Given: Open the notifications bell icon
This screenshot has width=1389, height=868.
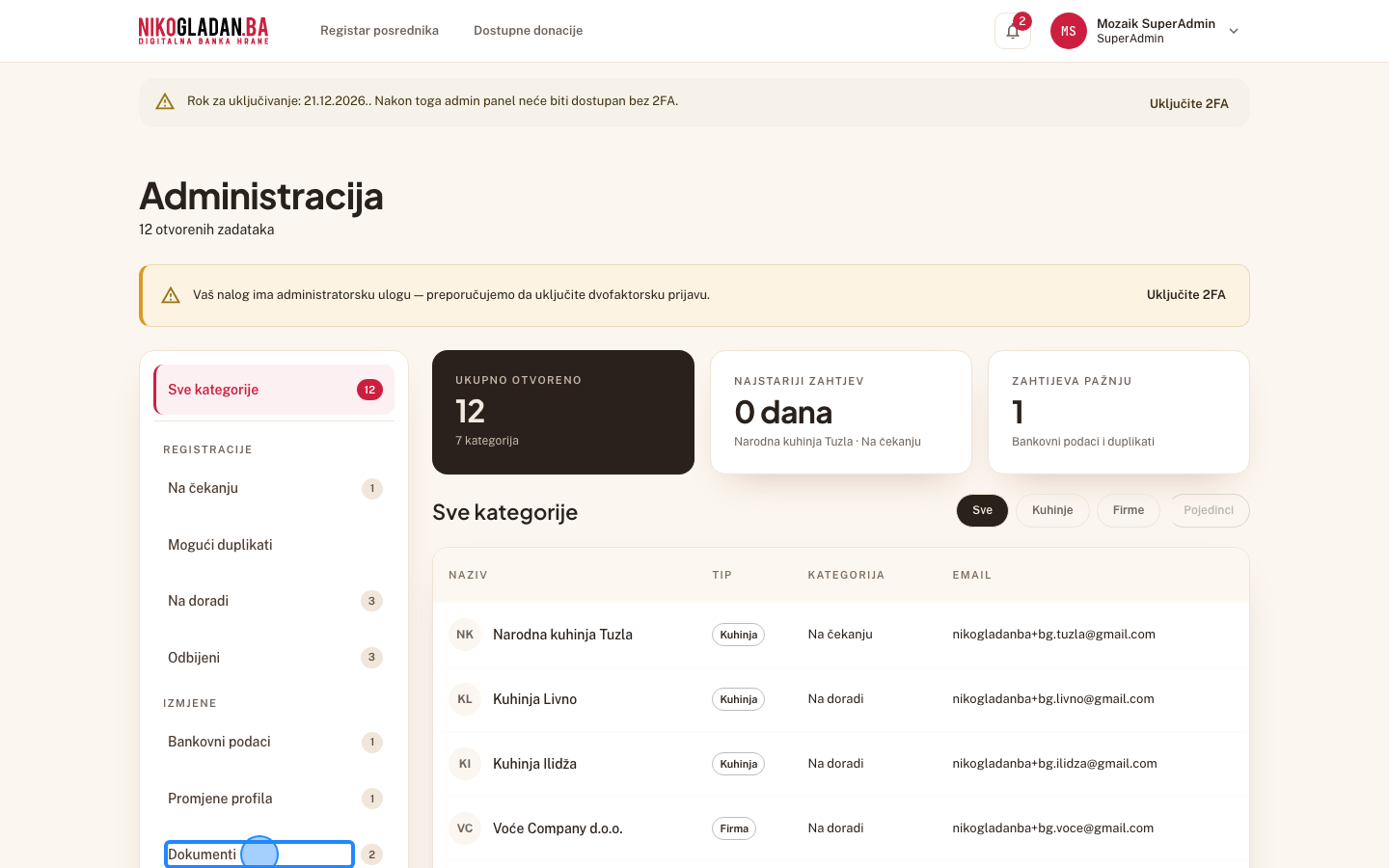Looking at the screenshot, I should 1013,31.
